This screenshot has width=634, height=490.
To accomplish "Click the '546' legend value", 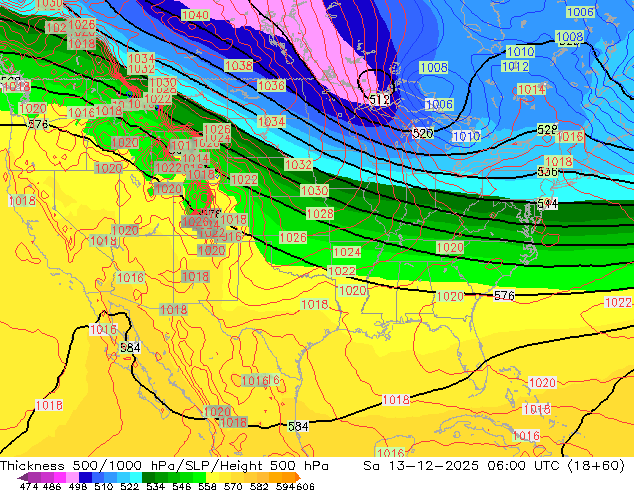I will point(181,486).
